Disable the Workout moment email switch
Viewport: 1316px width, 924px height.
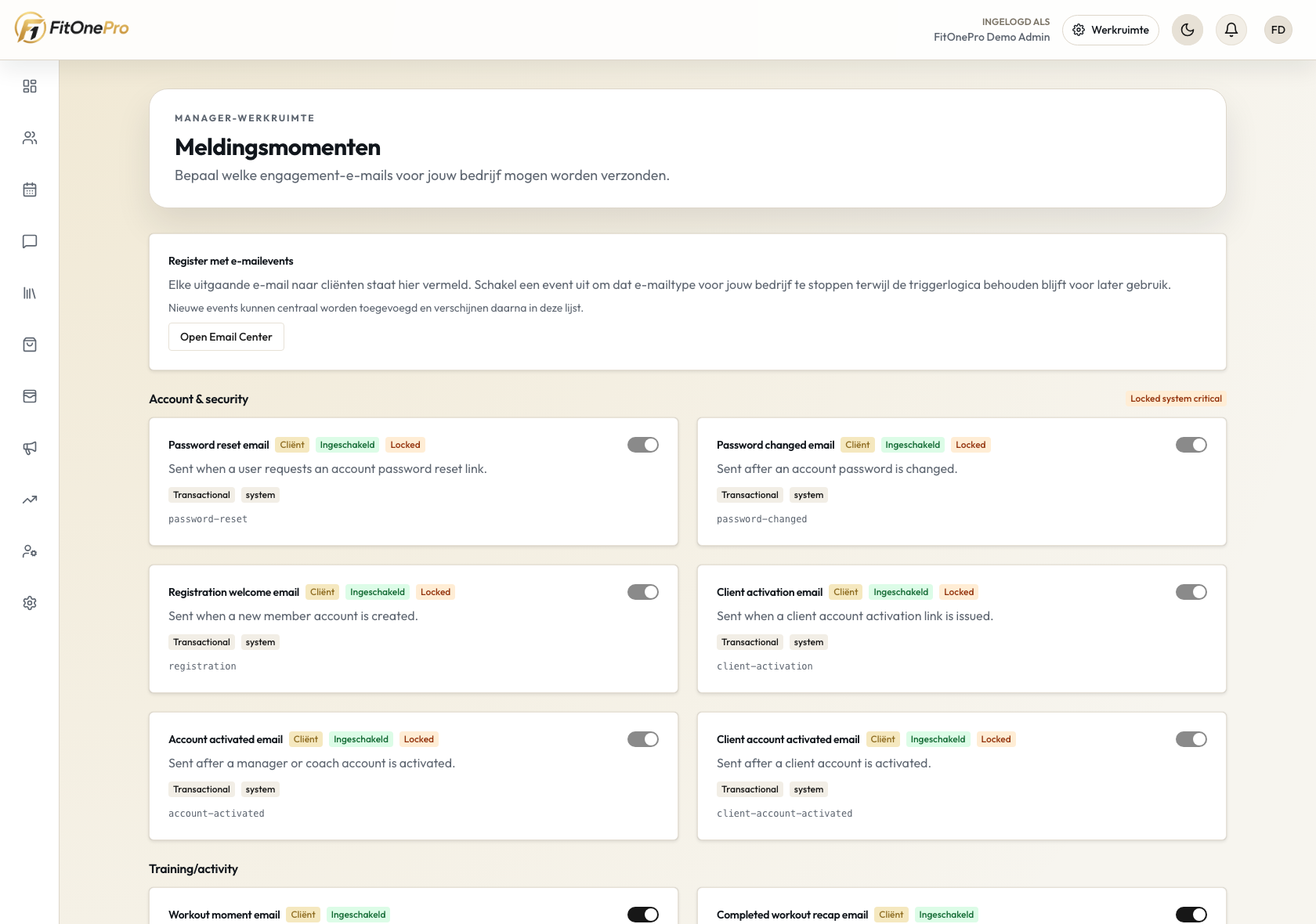pos(643,915)
